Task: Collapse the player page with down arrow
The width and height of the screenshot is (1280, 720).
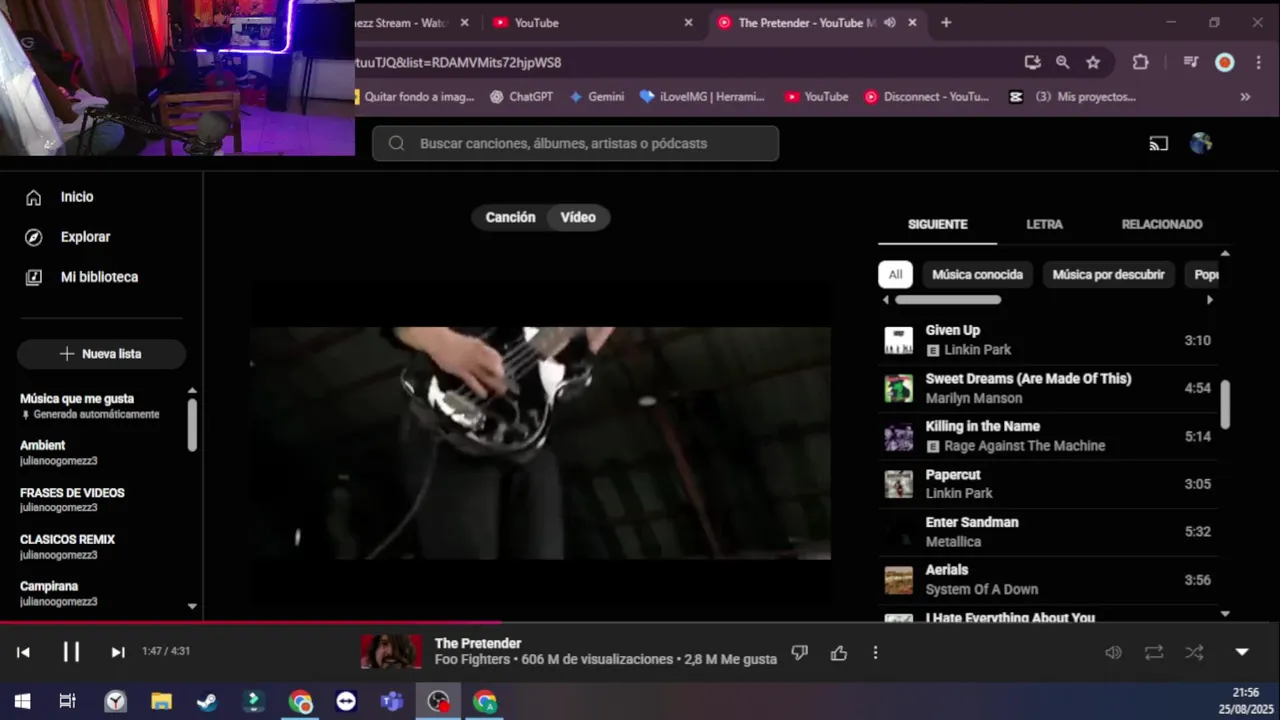Action: tap(1242, 652)
